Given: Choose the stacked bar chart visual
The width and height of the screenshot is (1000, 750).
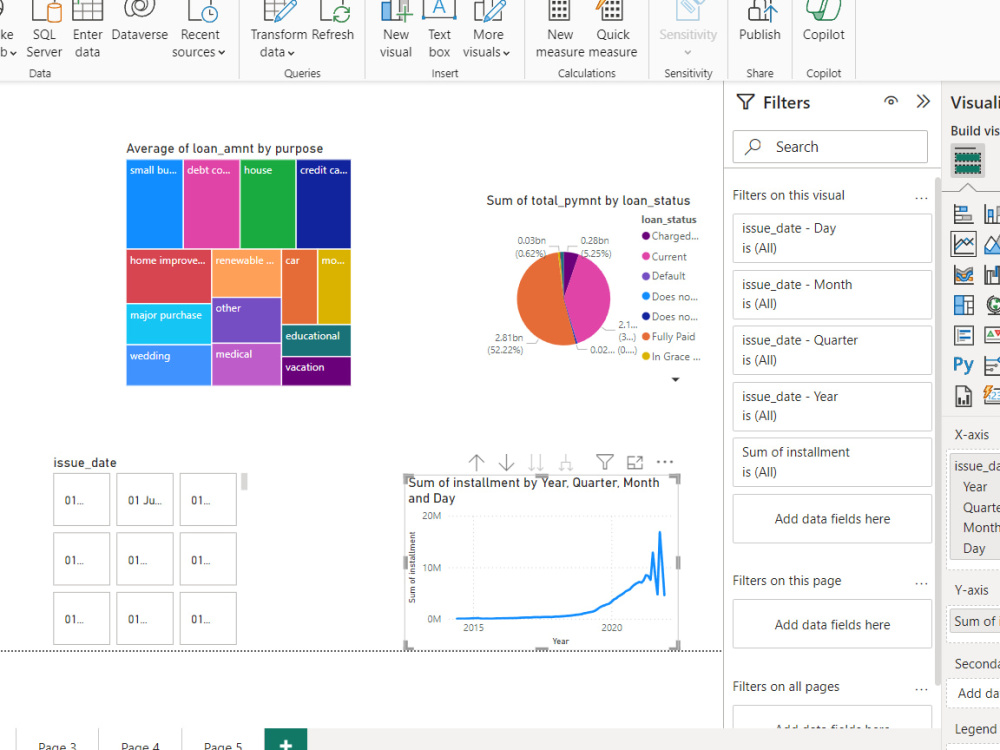Looking at the screenshot, I should [963, 214].
